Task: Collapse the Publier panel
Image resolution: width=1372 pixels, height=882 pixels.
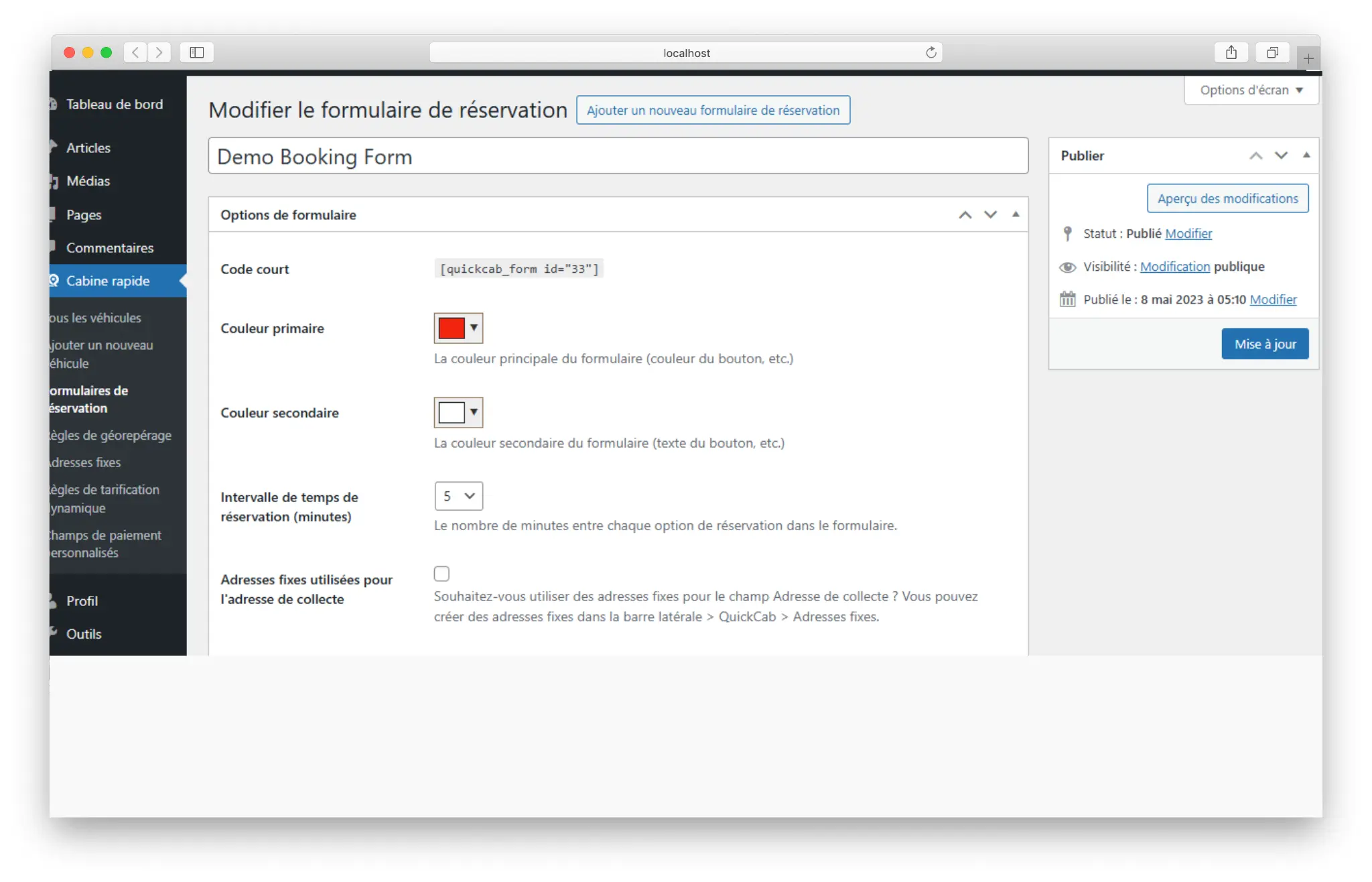Action: (x=1306, y=155)
